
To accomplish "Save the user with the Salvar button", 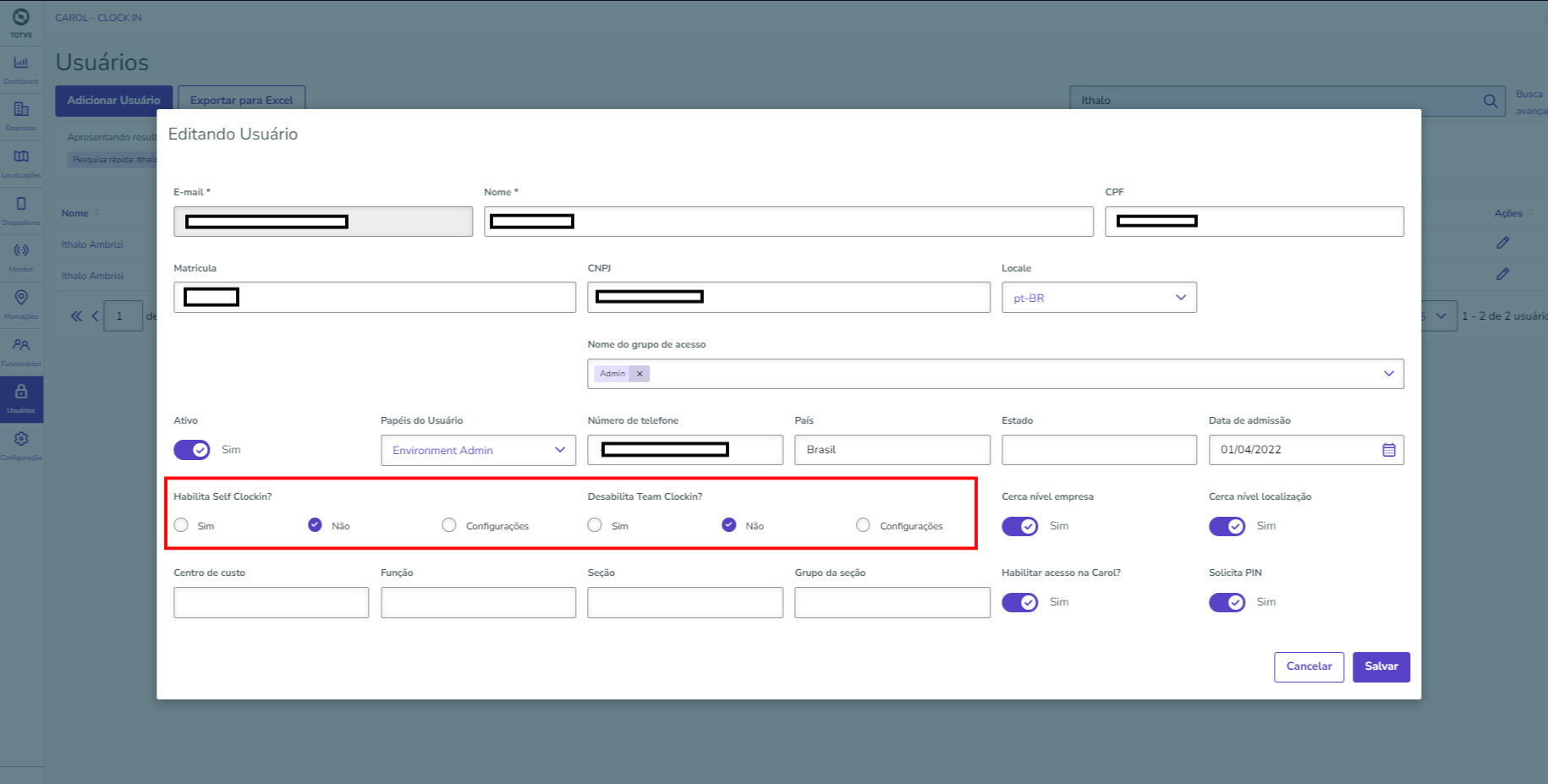I will pyautogui.click(x=1381, y=666).
